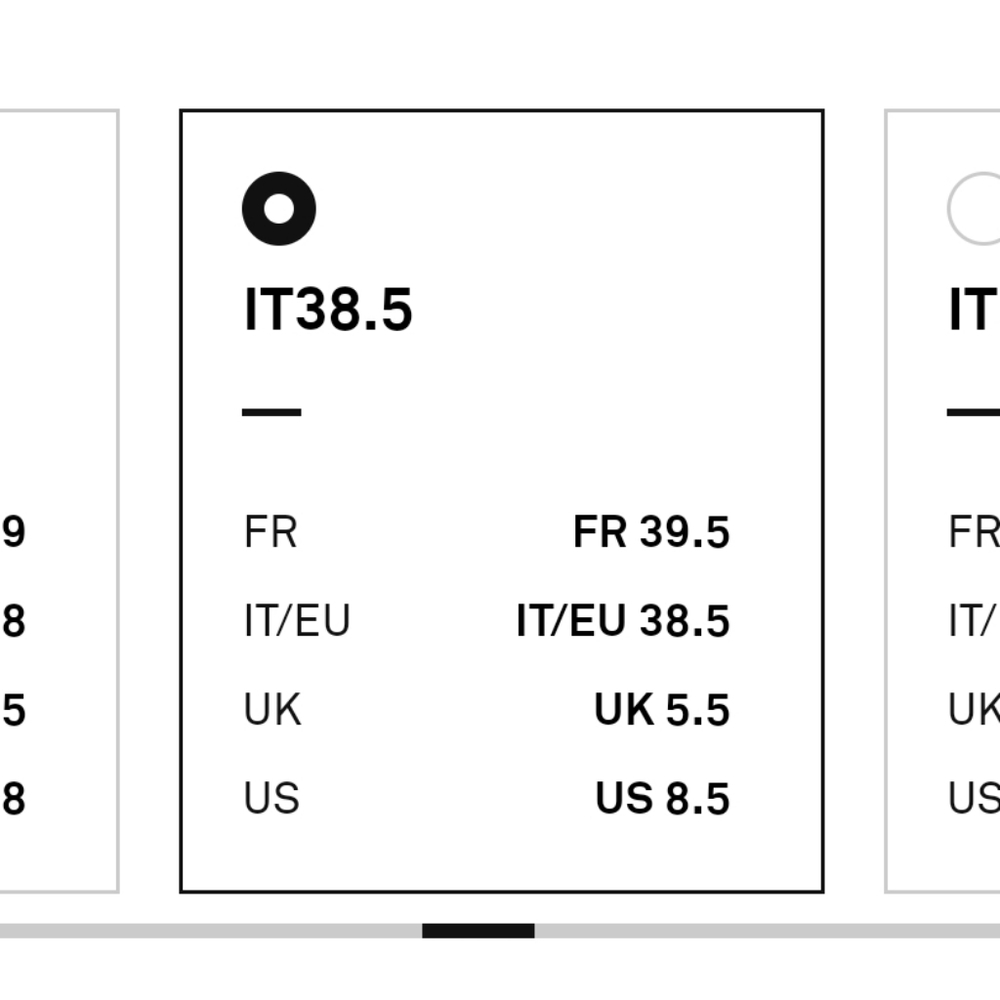Click the UK 5.5 conversion value
Viewport: 1000px width, 1000px height.
point(662,710)
